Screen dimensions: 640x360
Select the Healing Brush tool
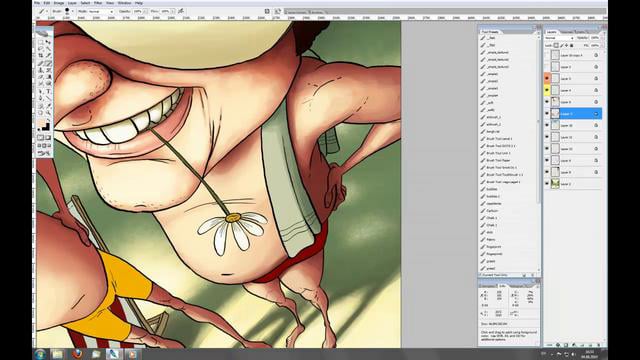pos(40,63)
